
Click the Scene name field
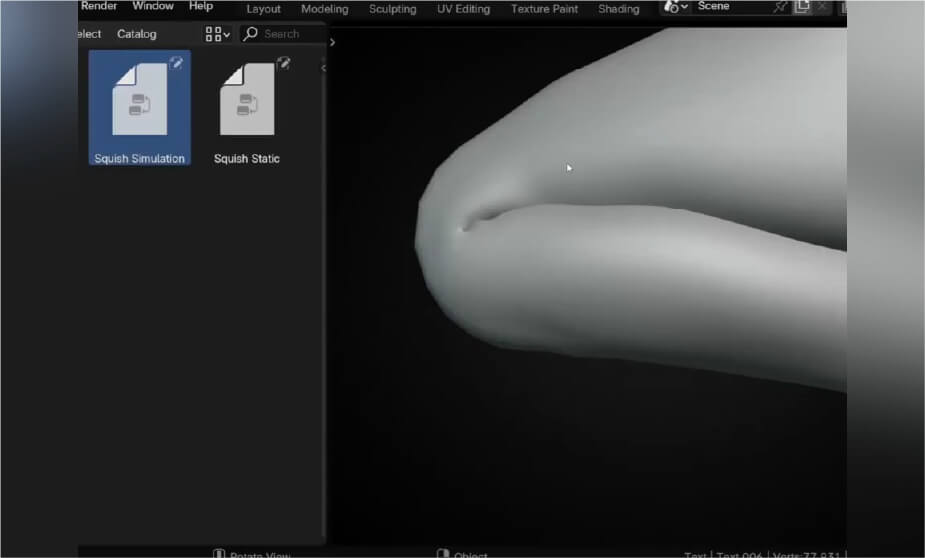point(730,7)
